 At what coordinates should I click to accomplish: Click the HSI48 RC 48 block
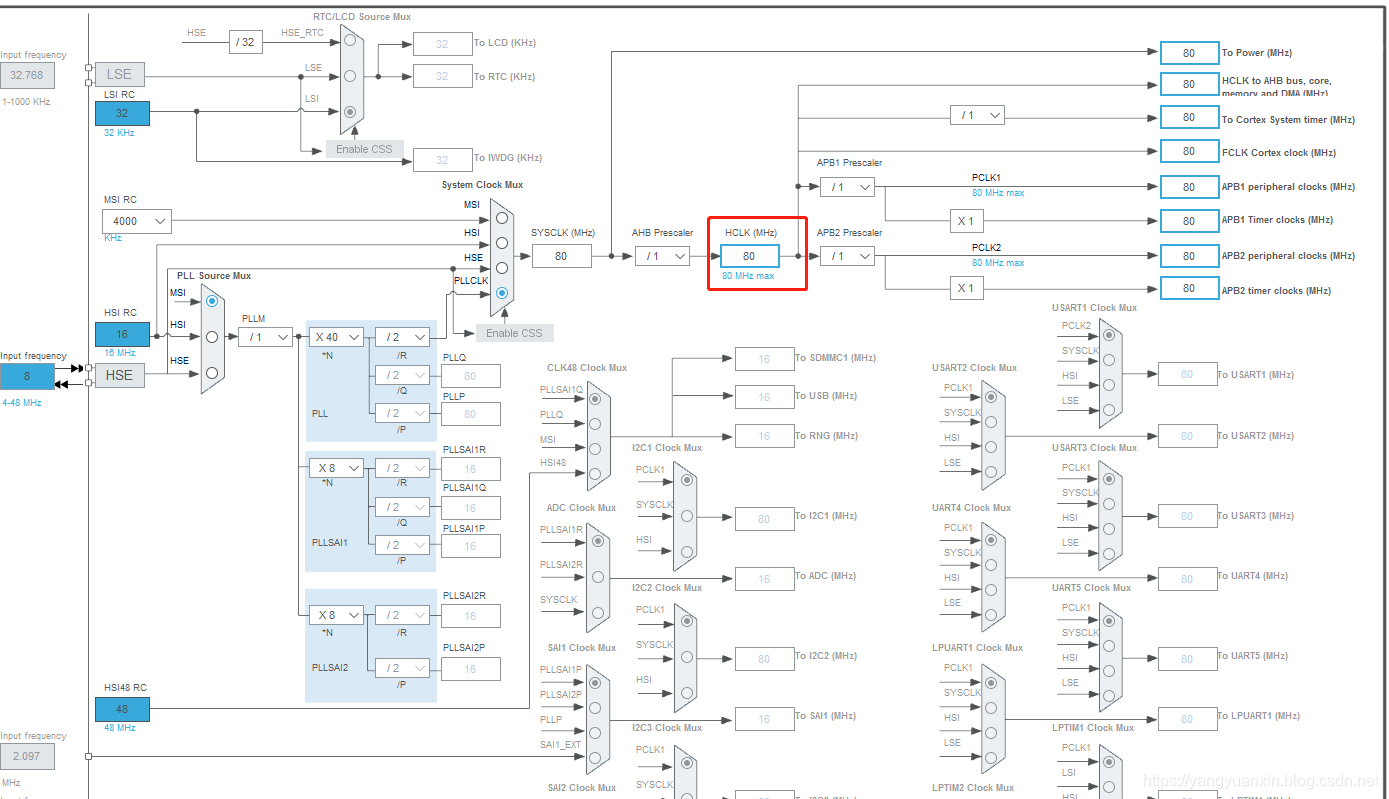point(122,709)
